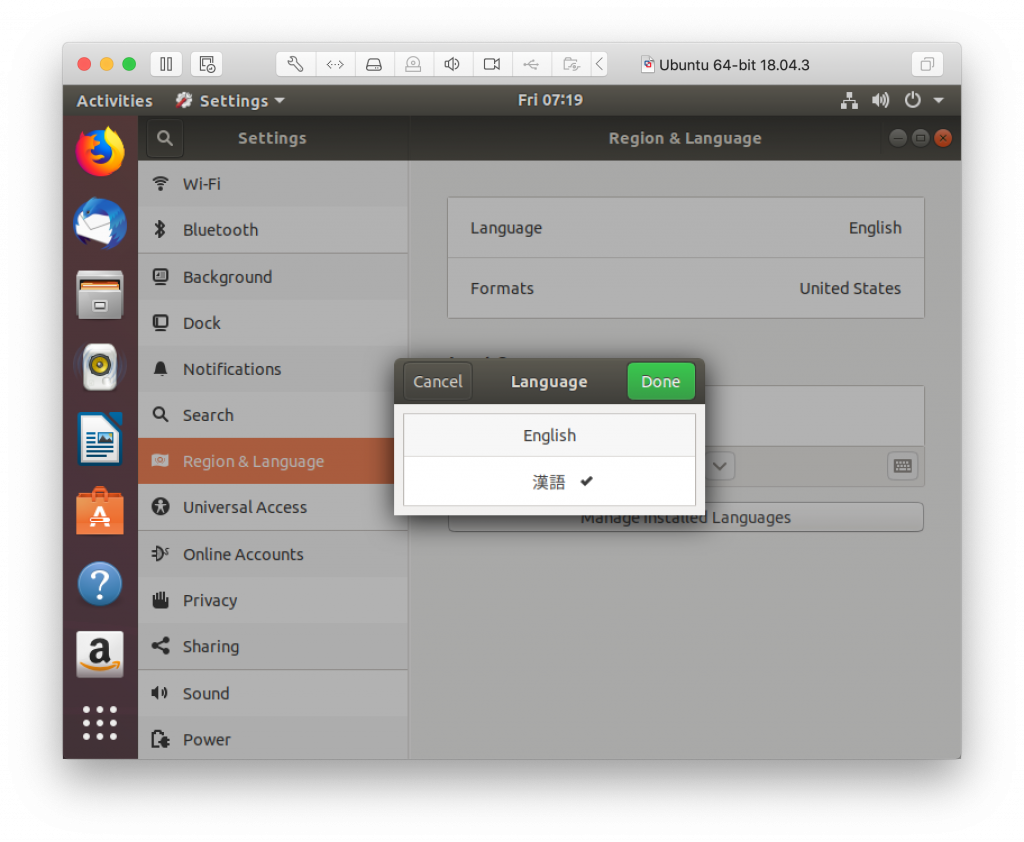Click the VMware sound card icon
The image size is (1024, 842).
pos(453,64)
